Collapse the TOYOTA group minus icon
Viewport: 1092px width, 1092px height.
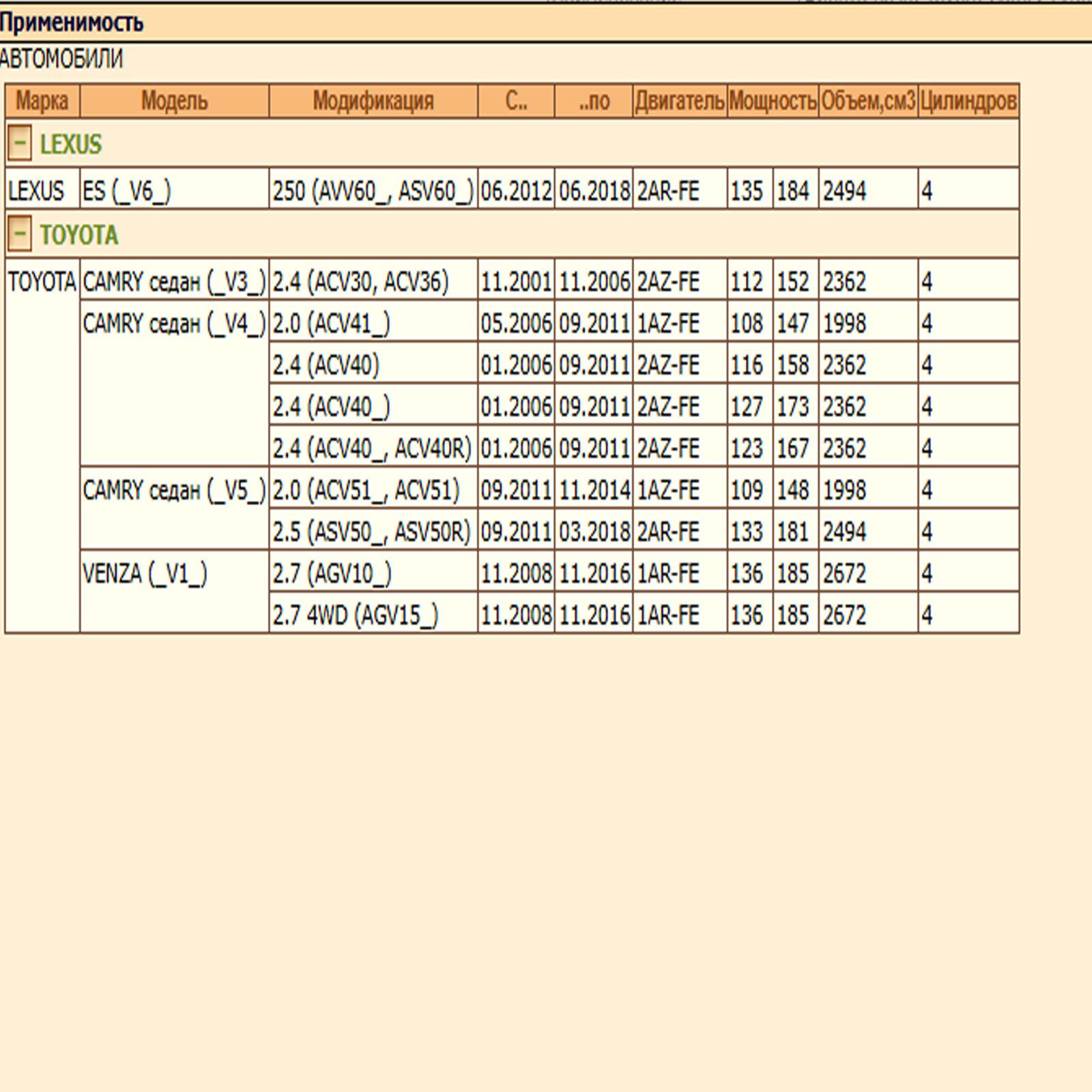pos(19,234)
